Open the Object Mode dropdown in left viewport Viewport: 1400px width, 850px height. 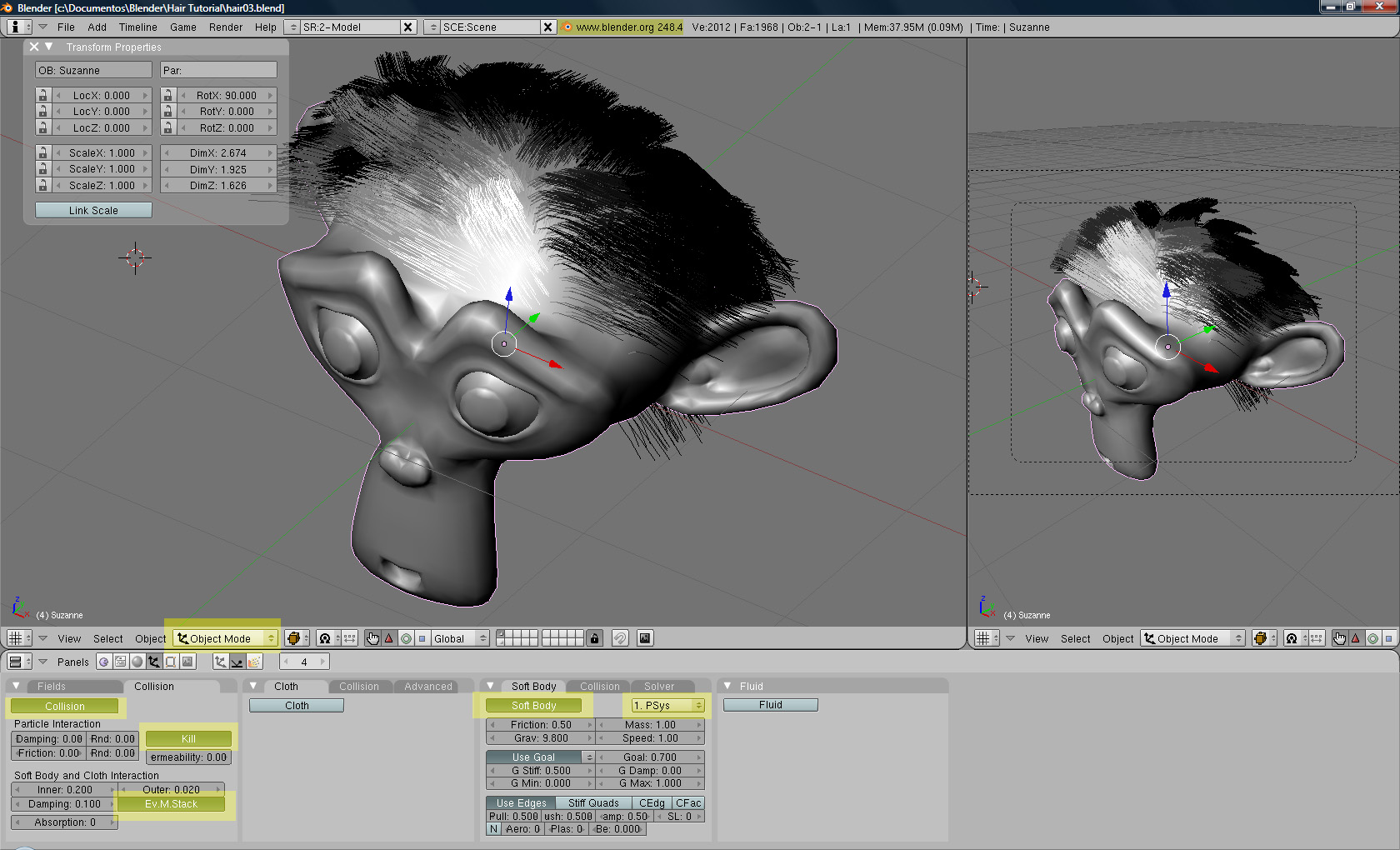[x=226, y=638]
